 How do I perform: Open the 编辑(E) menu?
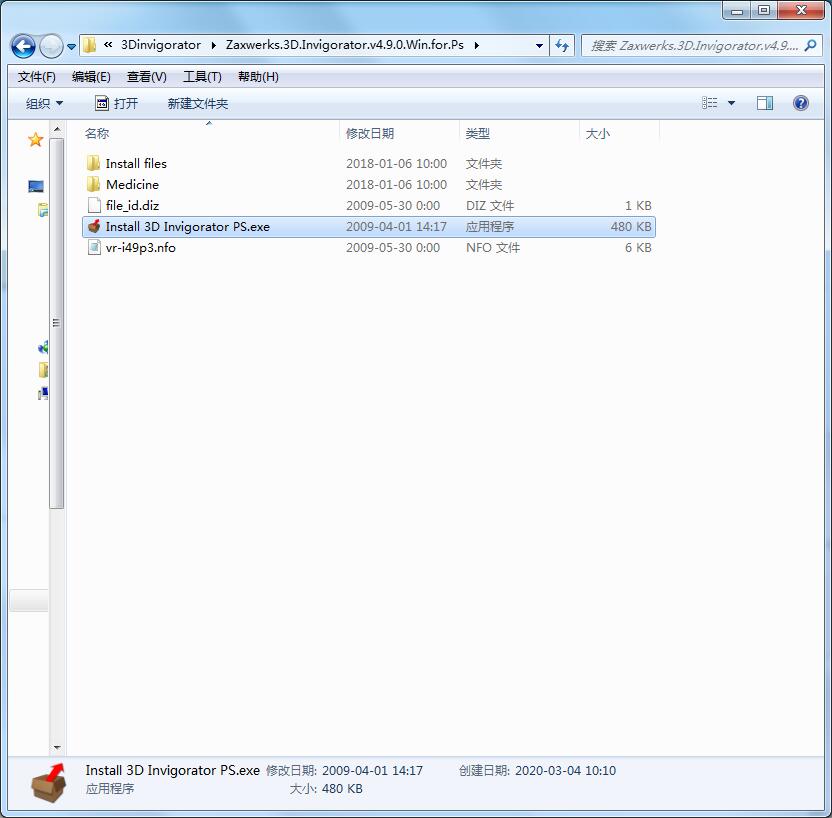pos(91,77)
